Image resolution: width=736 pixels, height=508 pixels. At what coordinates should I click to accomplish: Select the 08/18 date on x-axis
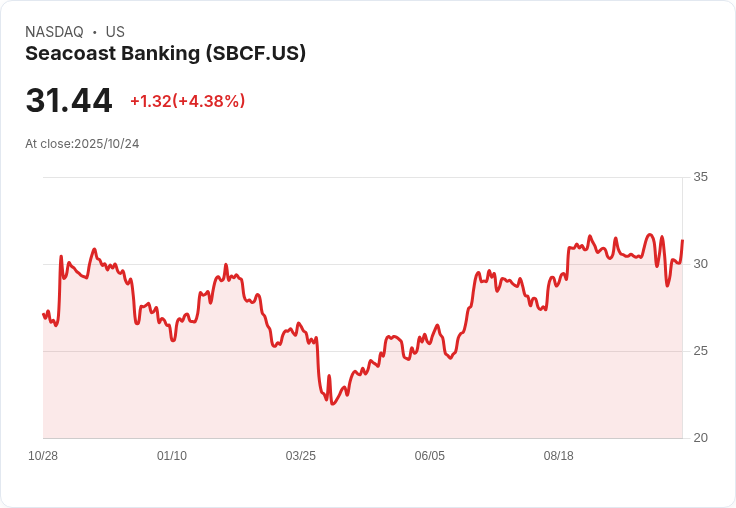(x=558, y=456)
